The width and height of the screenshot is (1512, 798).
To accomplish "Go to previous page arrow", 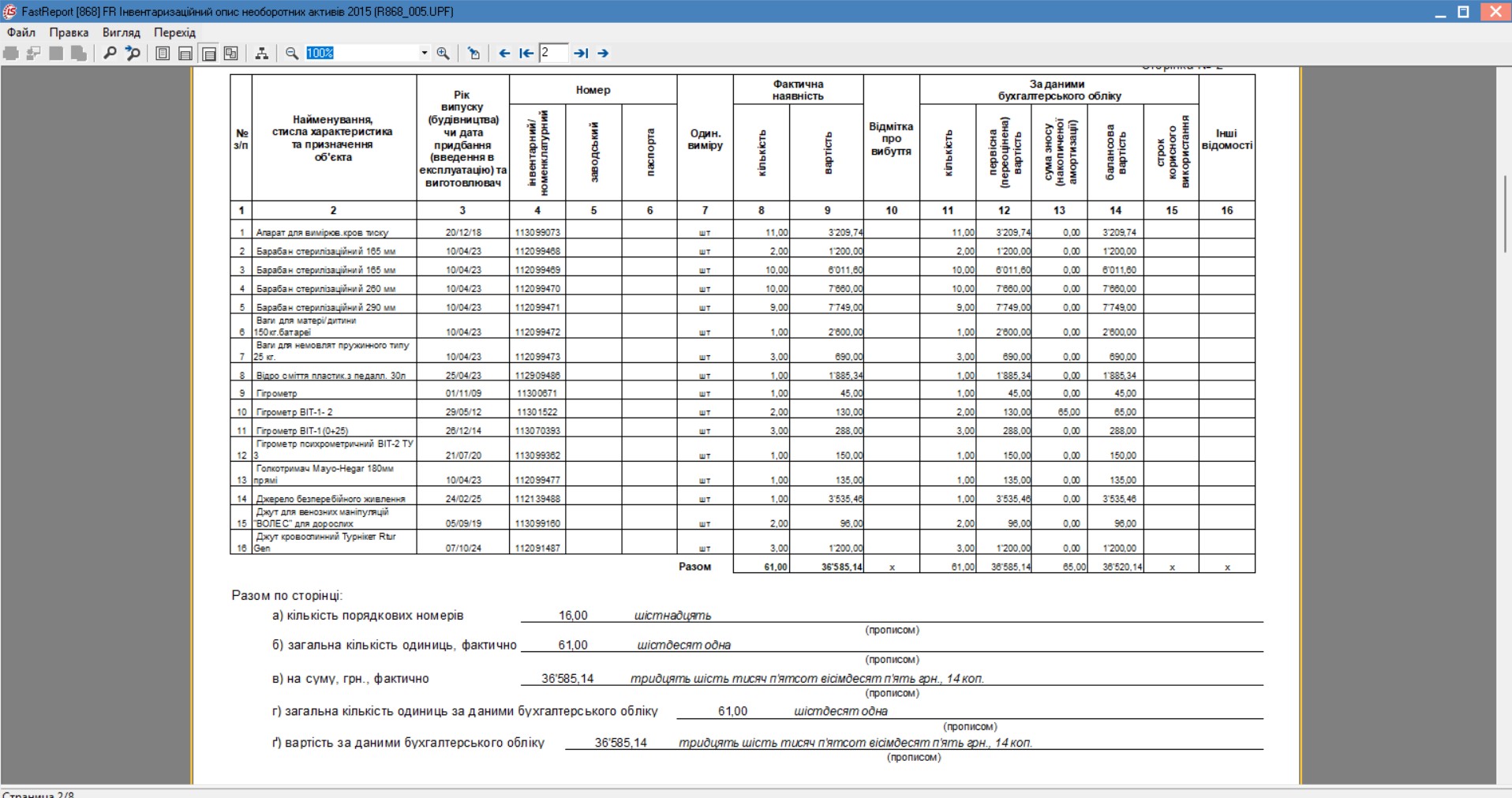I will (x=504, y=53).
